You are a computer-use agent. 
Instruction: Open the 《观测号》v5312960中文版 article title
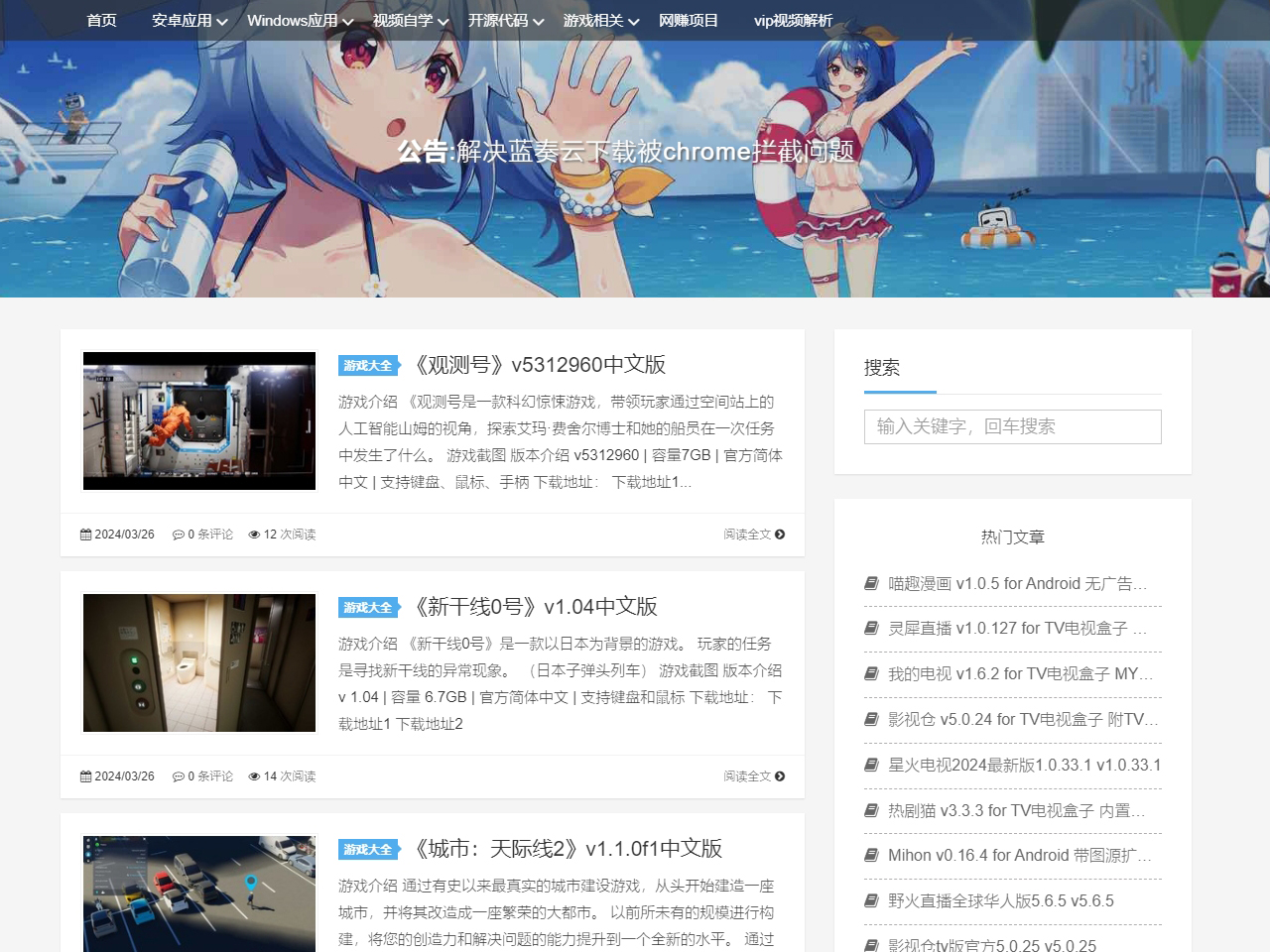click(x=539, y=365)
